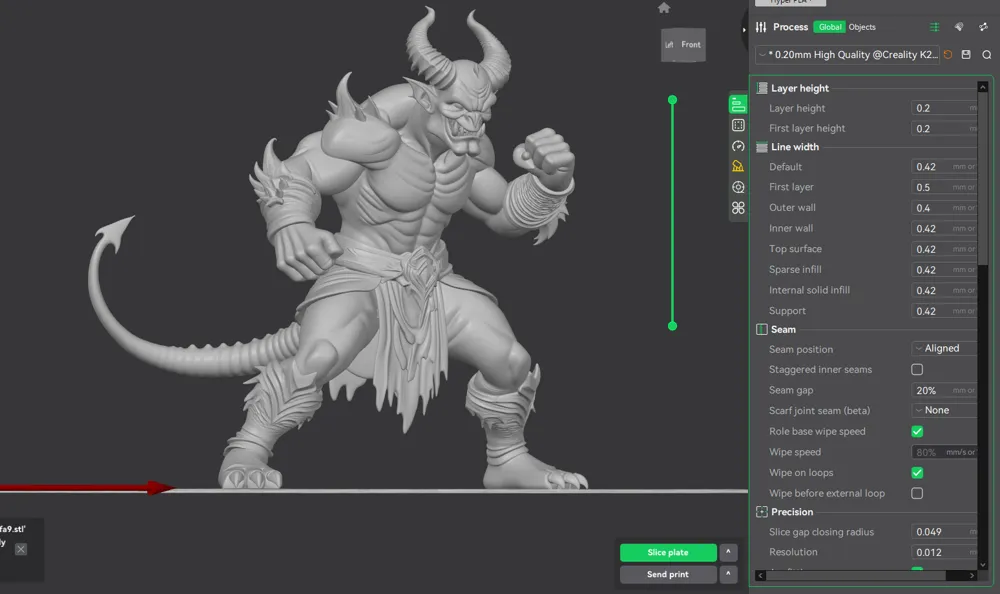Switch to Global process mode
This screenshot has width=1000, height=594.
(829, 27)
